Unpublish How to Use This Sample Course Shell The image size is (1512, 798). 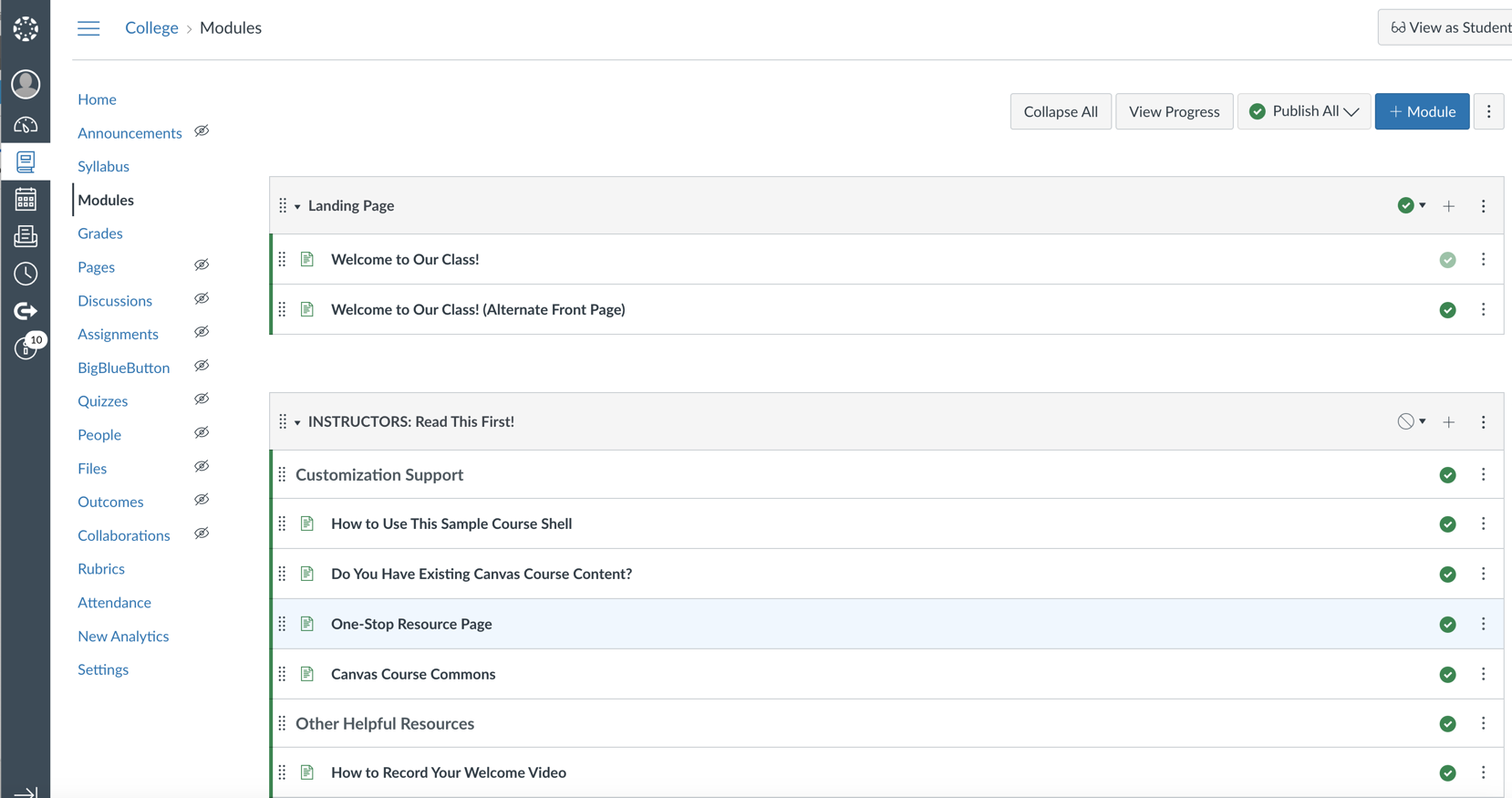coord(1448,524)
